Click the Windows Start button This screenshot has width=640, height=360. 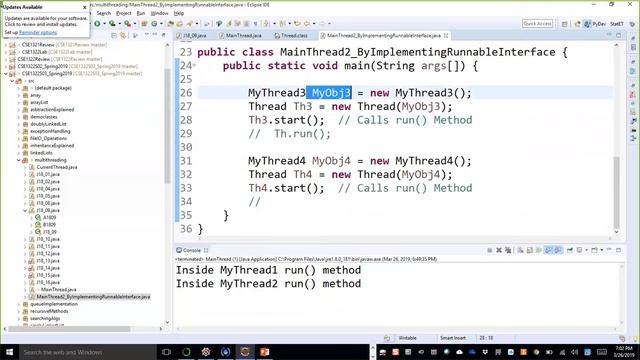tap(9, 352)
